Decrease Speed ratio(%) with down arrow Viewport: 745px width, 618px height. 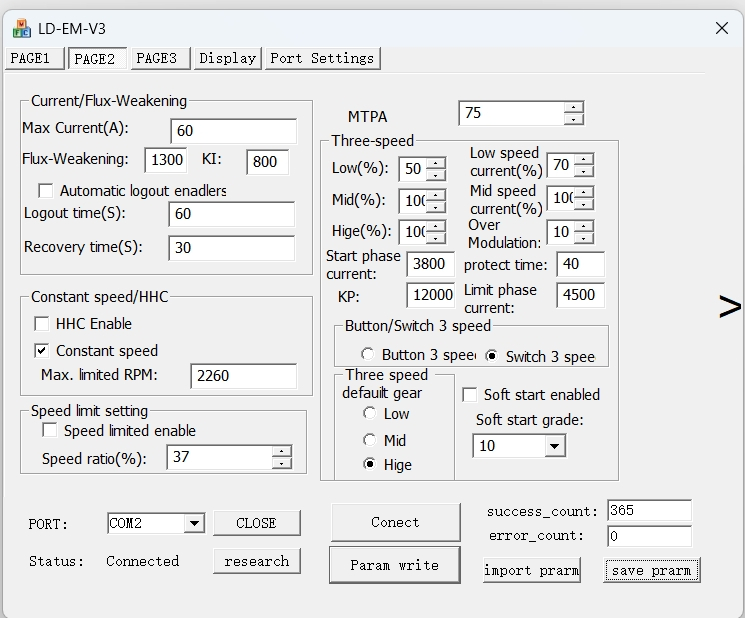pyautogui.click(x=282, y=463)
